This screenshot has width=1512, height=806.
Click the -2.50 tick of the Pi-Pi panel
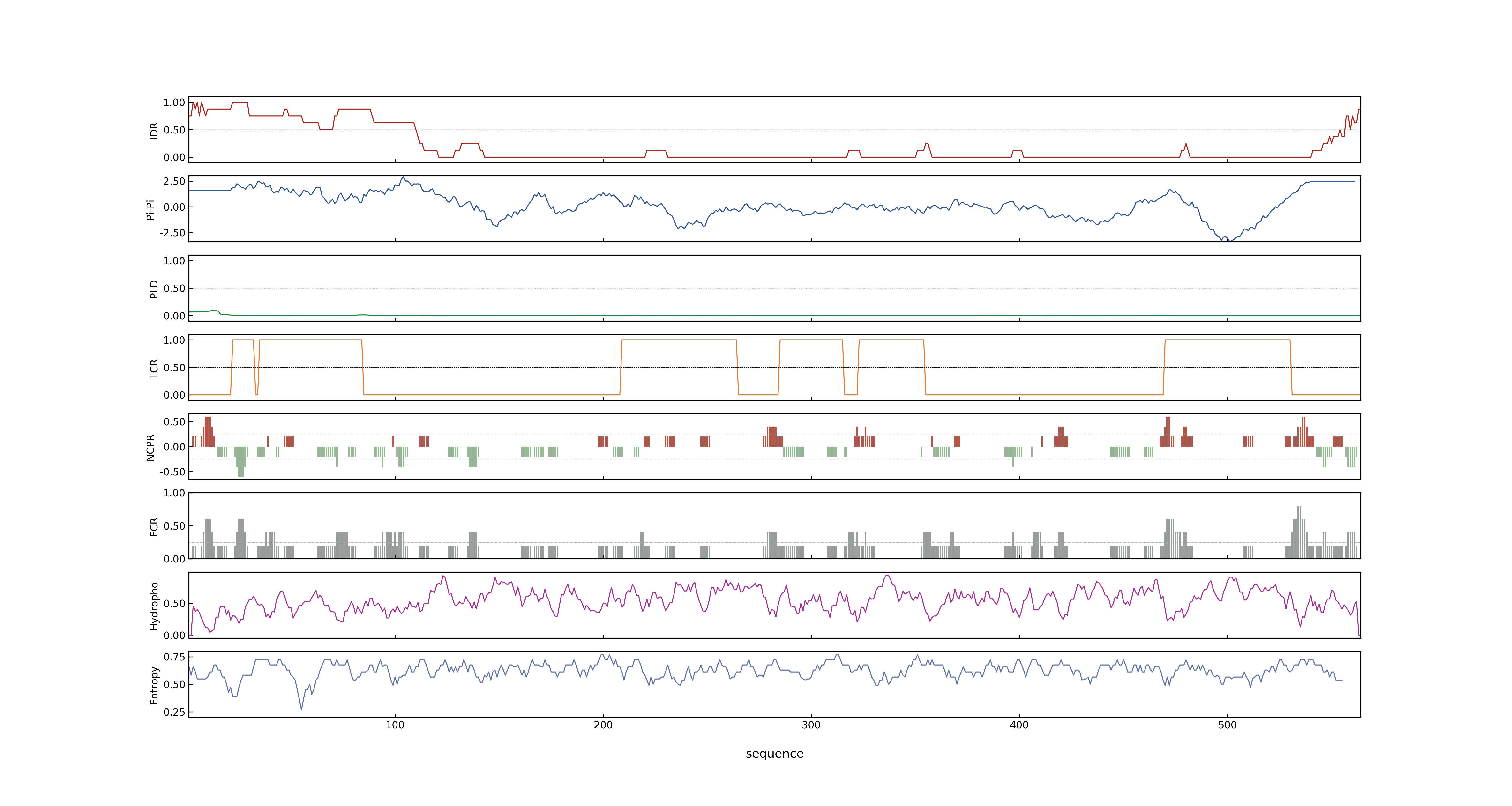[172, 233]
